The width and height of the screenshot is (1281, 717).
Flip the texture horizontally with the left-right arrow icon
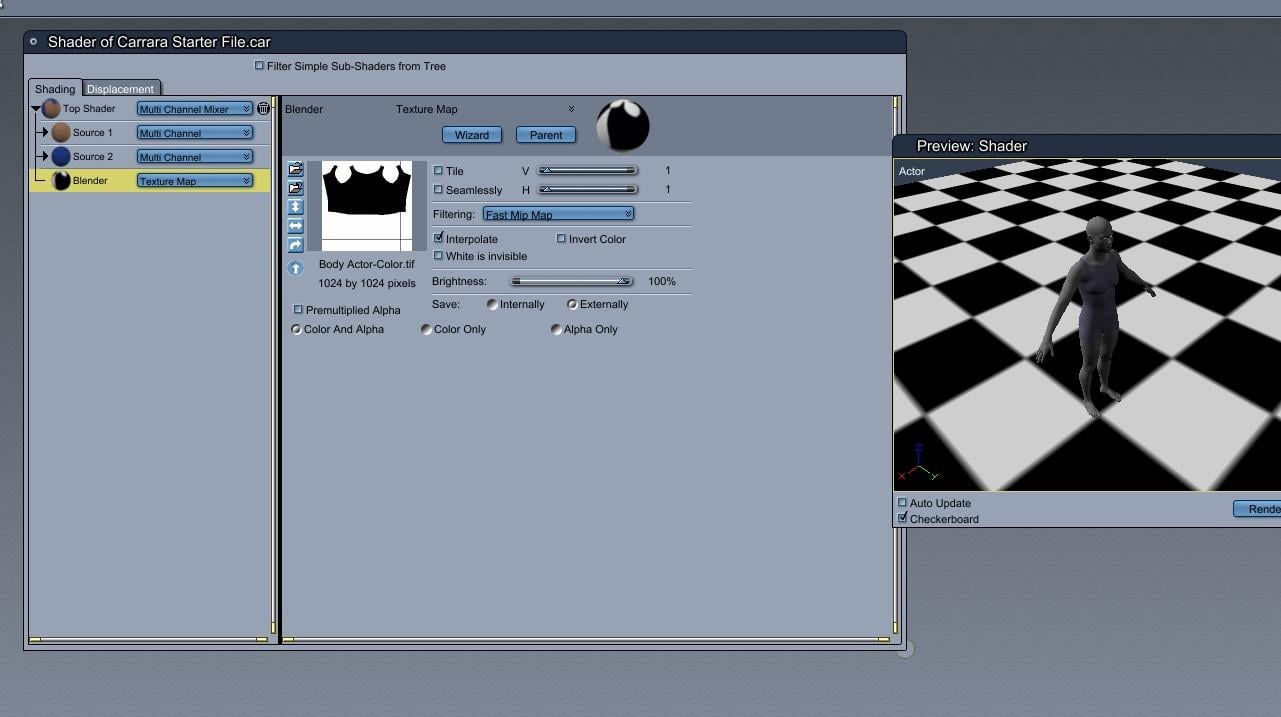point(295,226)
